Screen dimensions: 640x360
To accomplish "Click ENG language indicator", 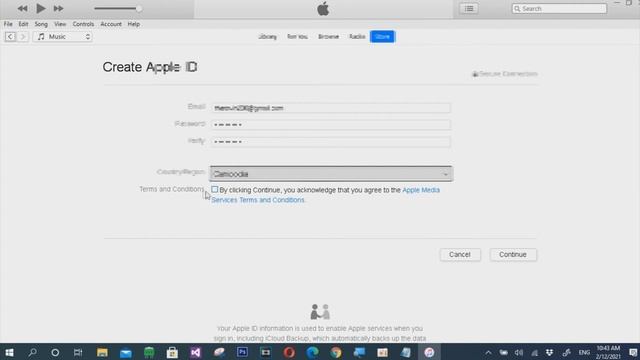I will pos(584,353).
